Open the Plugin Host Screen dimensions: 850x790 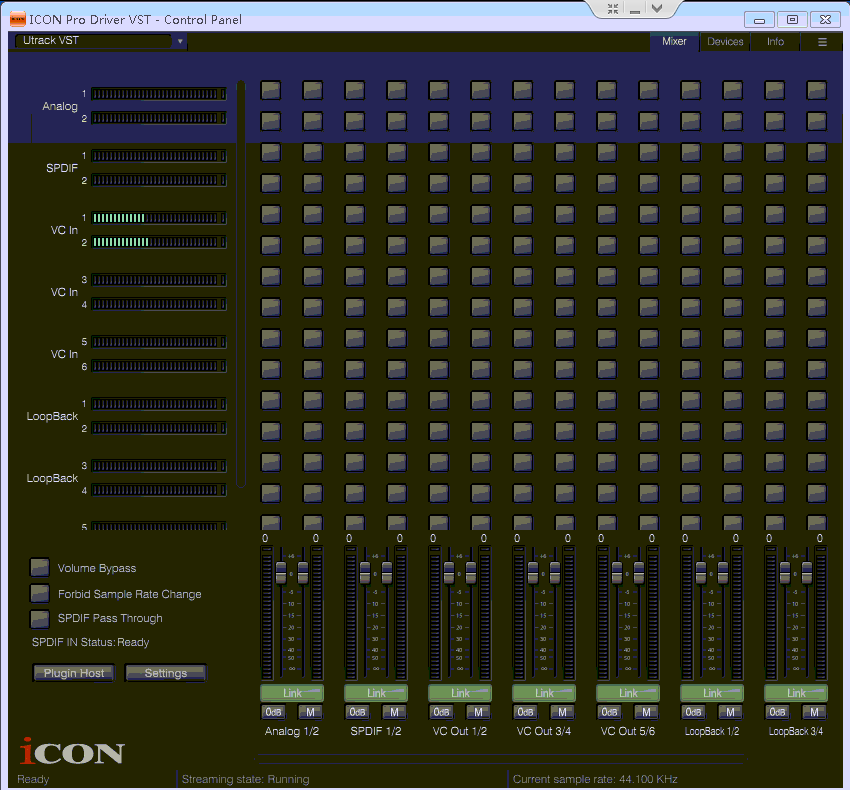click(x=74, y=673)
